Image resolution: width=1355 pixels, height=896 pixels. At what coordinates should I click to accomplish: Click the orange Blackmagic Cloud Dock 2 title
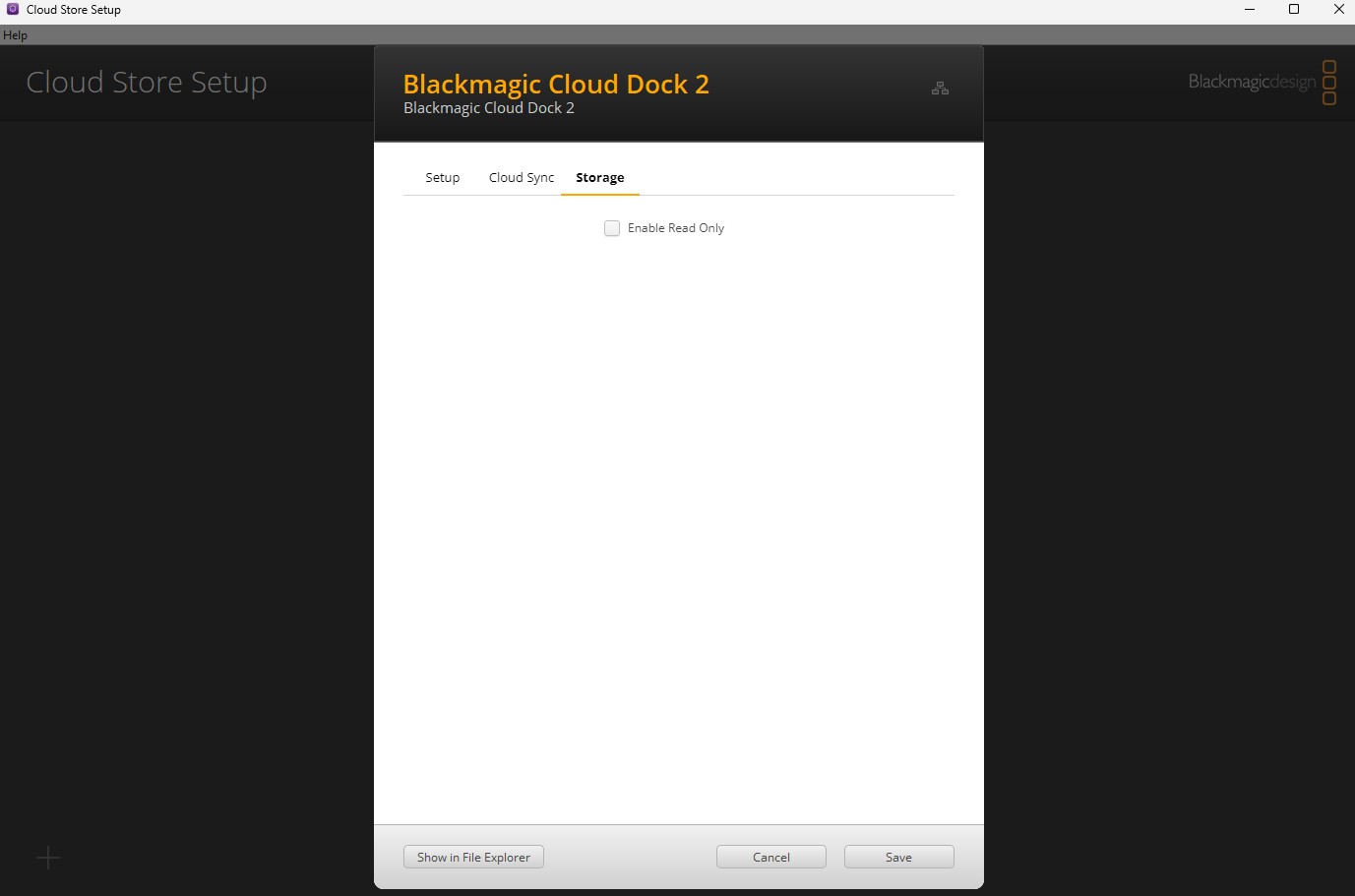tap(556, 84)
